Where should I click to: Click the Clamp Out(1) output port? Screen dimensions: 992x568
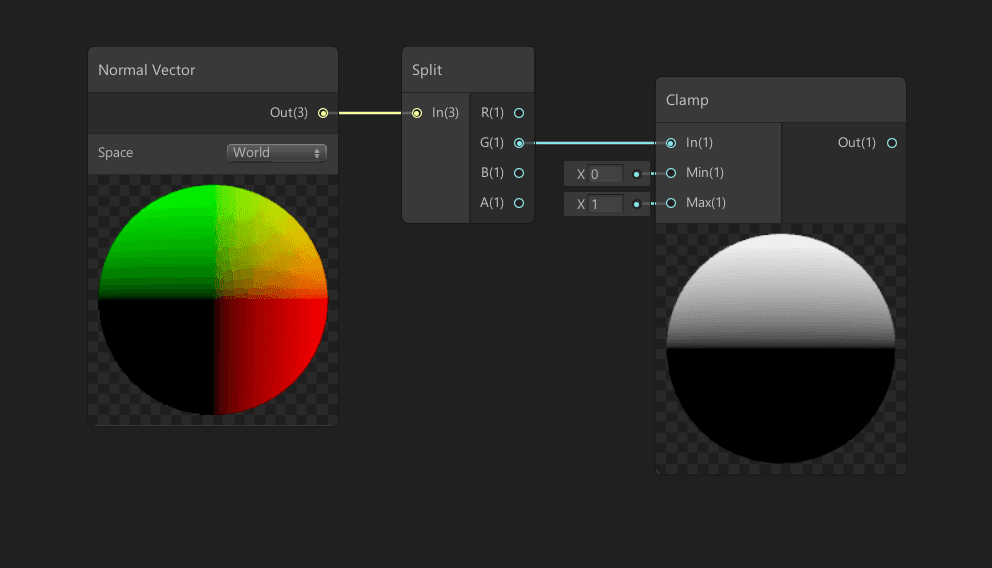[x=892, y=143]
